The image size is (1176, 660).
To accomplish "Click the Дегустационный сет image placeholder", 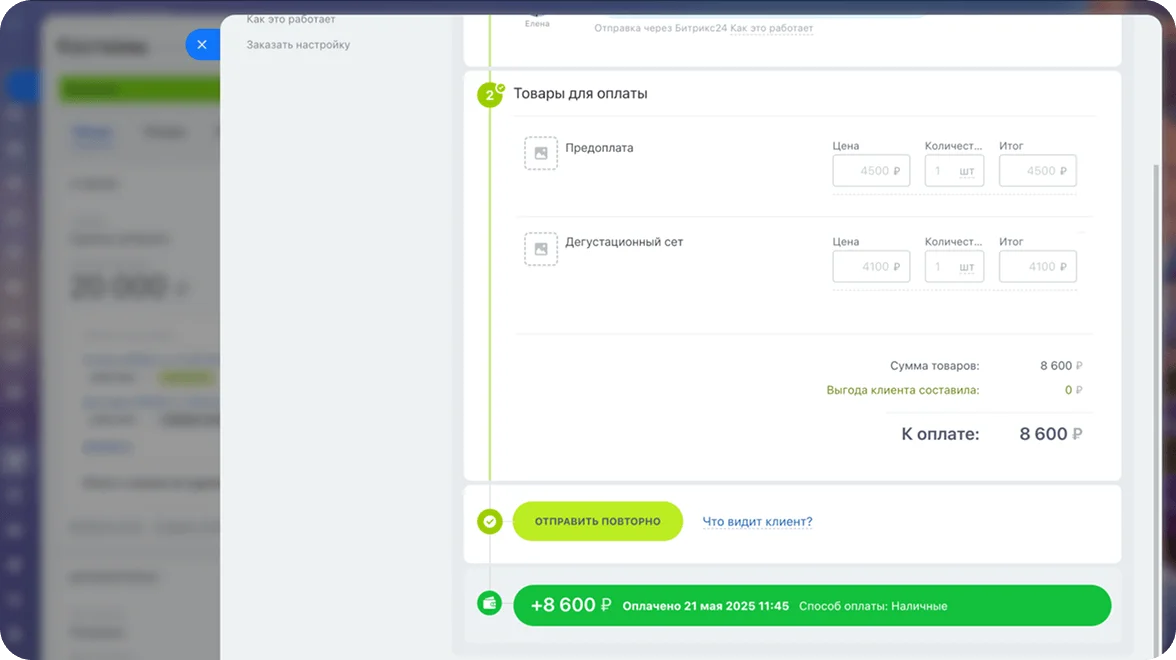I will coord(541,249).
